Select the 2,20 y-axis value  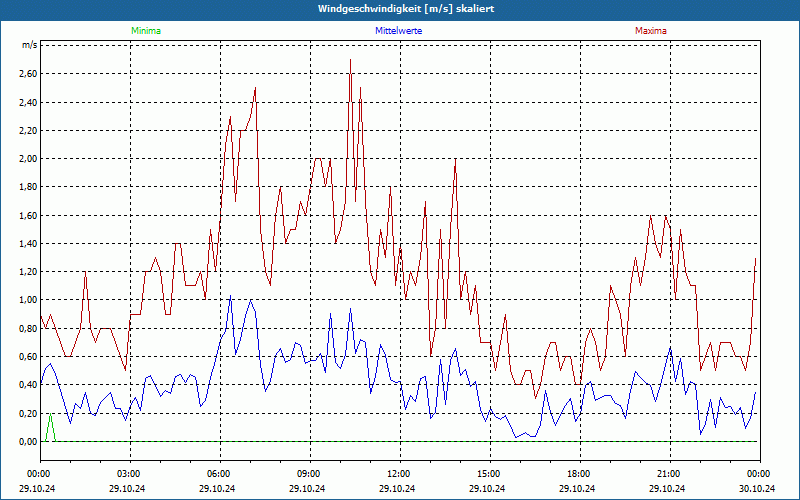point(28,131)
